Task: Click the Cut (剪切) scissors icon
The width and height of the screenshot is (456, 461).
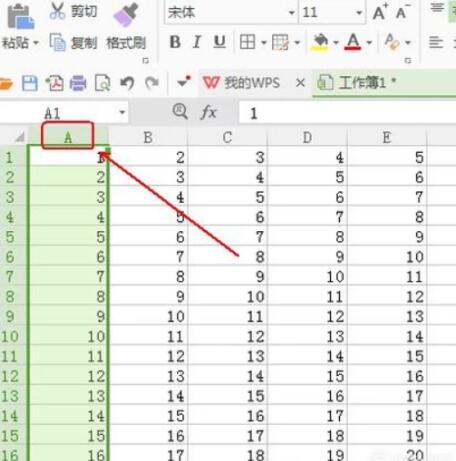Action: pyautogui.click(x=57, y=11)
